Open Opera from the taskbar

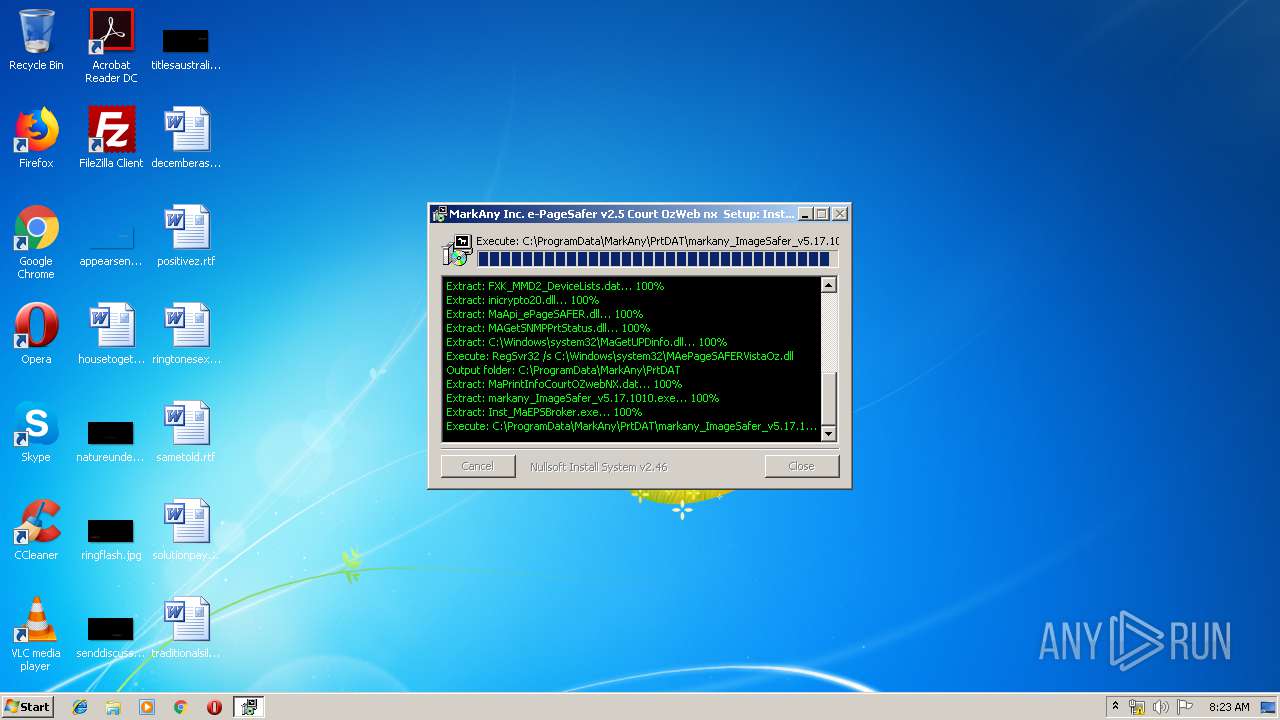[214, 707]
